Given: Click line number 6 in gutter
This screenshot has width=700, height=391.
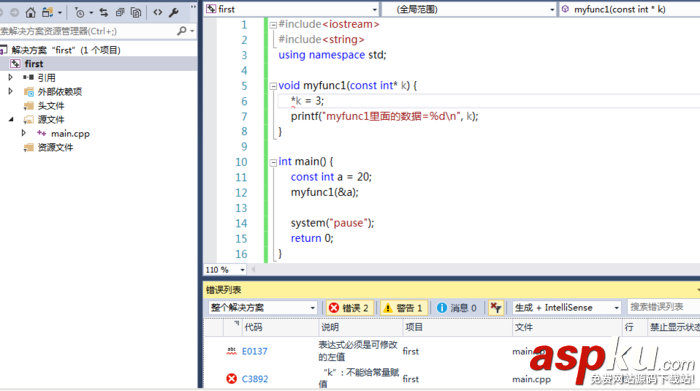Looking at the screenshot, I should (244, 101).
